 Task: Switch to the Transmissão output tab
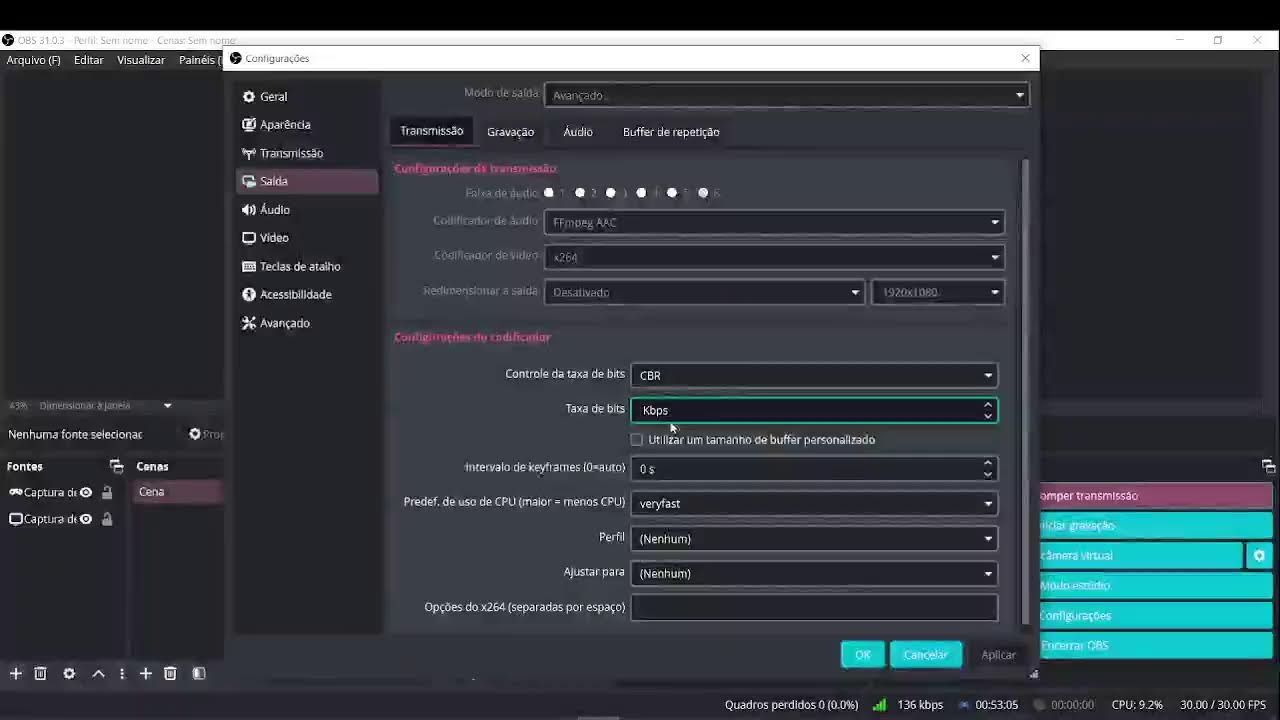432,131
